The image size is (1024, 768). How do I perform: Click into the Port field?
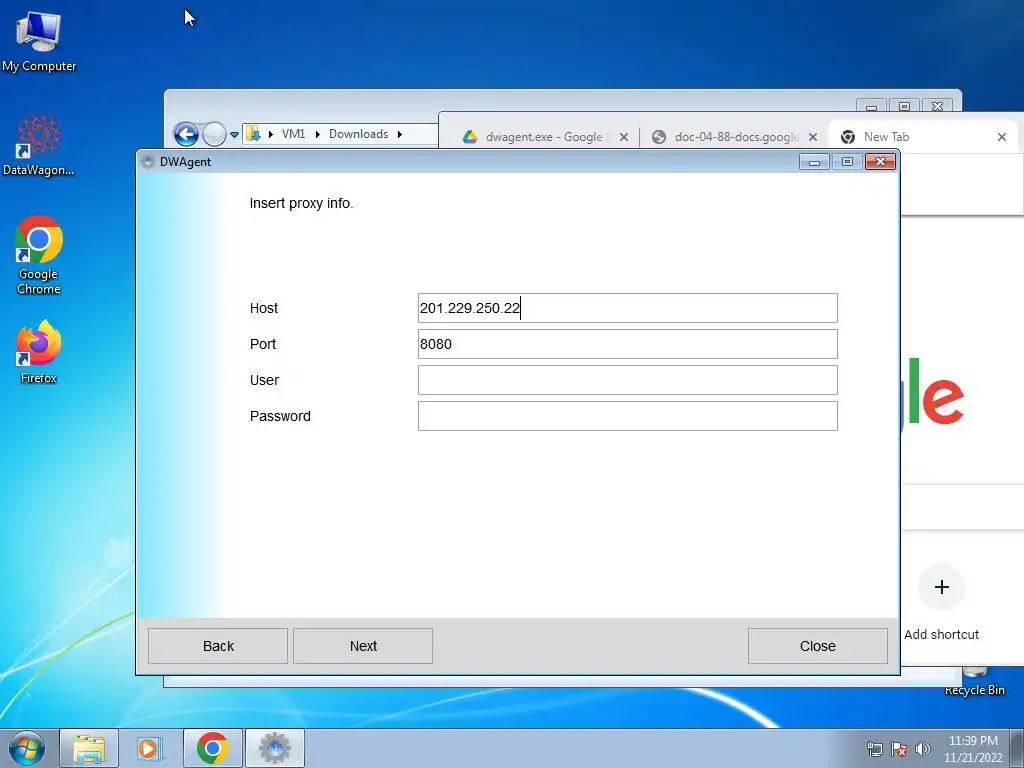point(628,344)
